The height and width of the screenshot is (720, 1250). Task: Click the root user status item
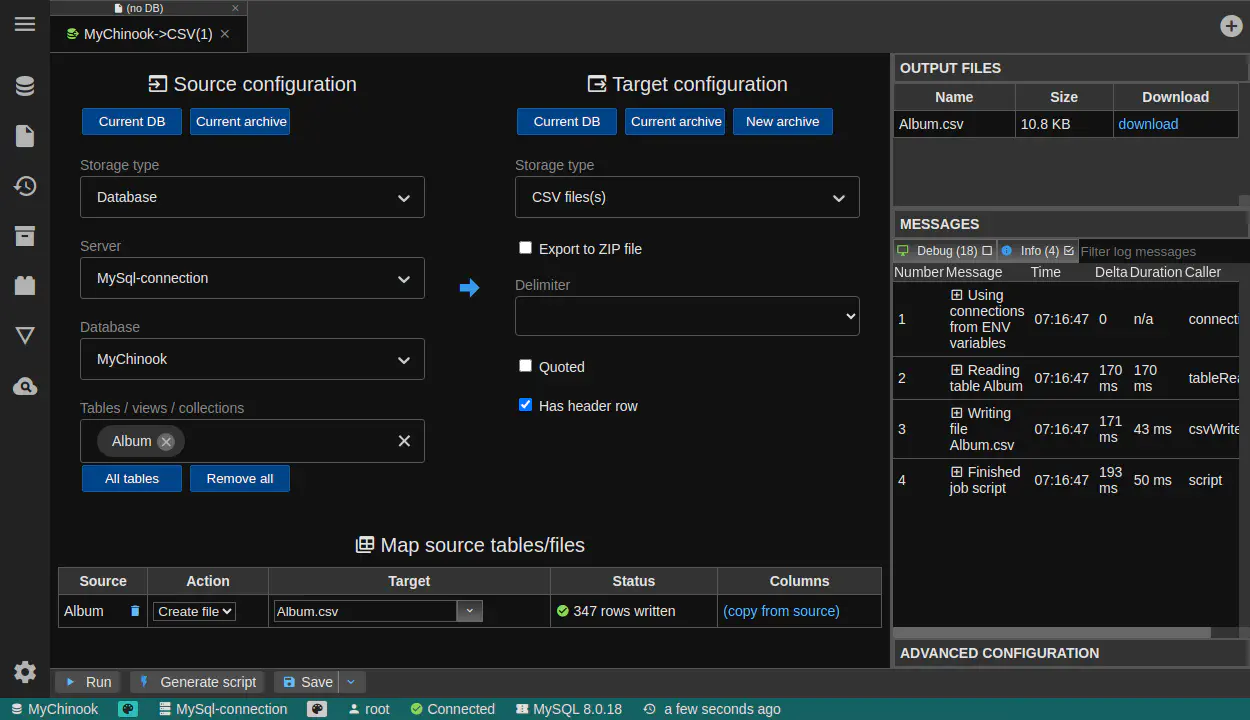(x=369, y=709)
